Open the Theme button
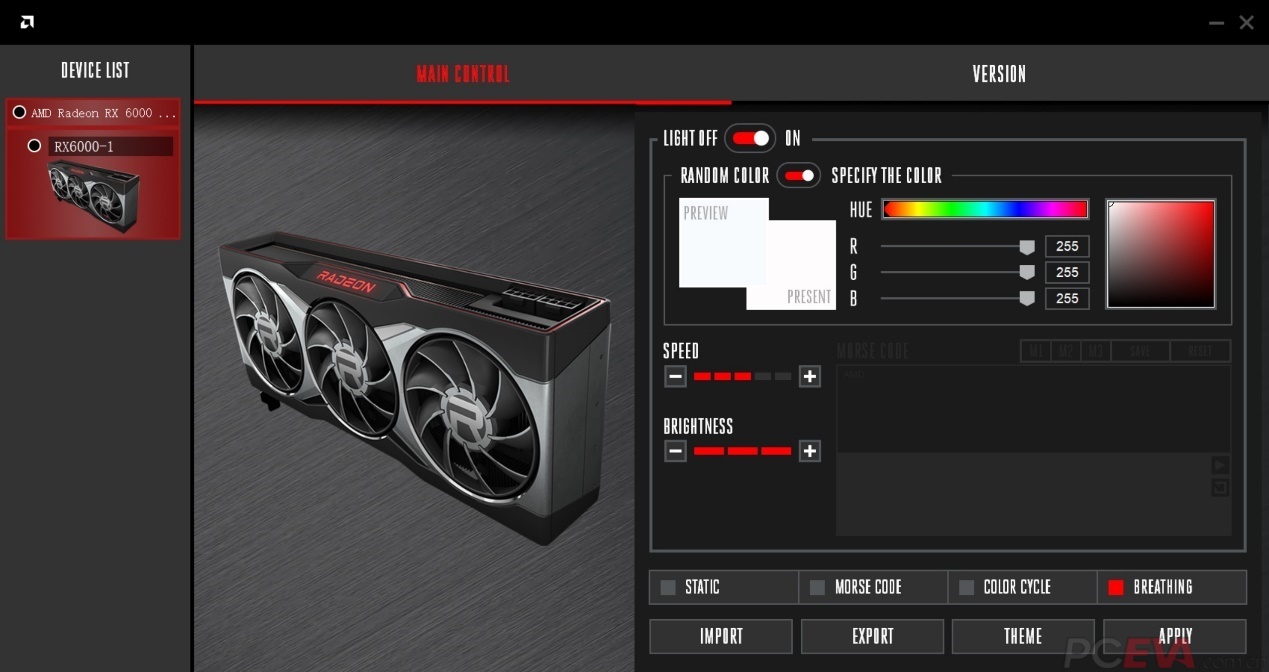The height and width of the screenshot is (672, 1269). [1023, 636]
